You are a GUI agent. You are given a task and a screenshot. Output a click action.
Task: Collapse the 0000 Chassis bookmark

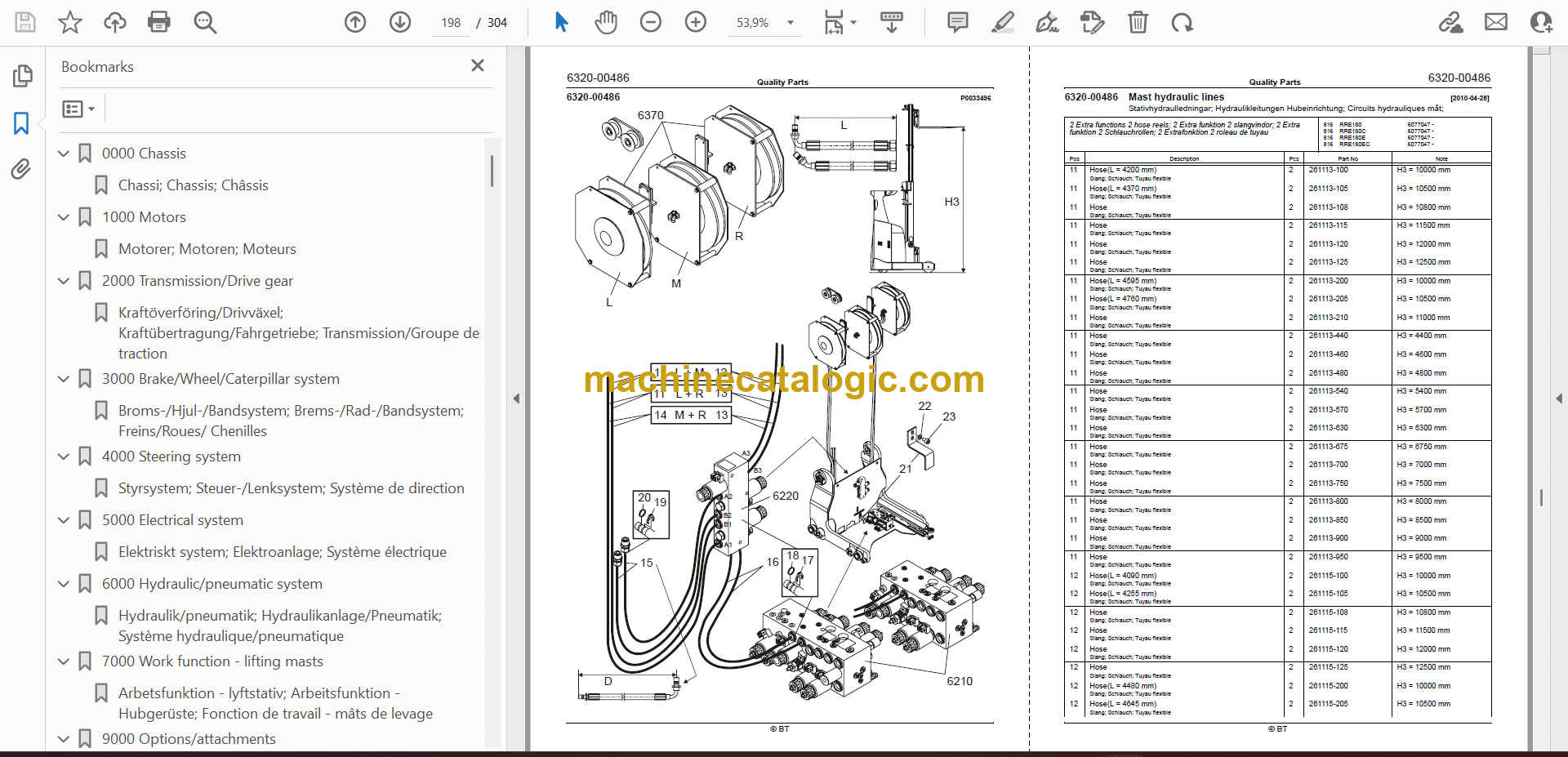[x=64, y=154]
